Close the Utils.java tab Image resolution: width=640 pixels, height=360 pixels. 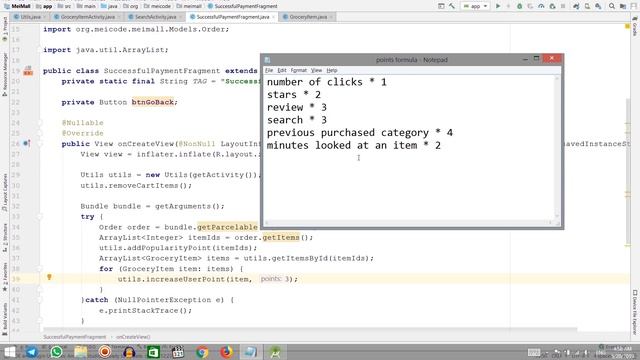pos(44,17)
